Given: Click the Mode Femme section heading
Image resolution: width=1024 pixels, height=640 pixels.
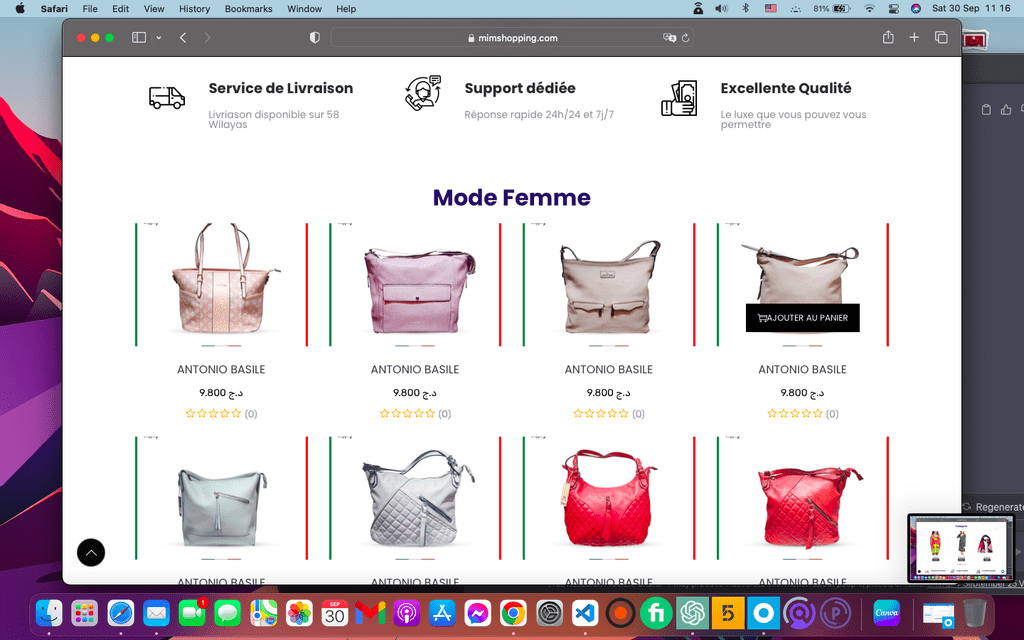Looking at the screenshot, I should [x=511, y=197].
